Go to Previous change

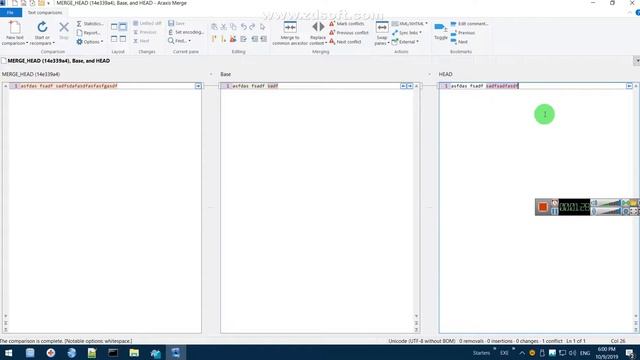pyautogui.click(x=145, y=32)
